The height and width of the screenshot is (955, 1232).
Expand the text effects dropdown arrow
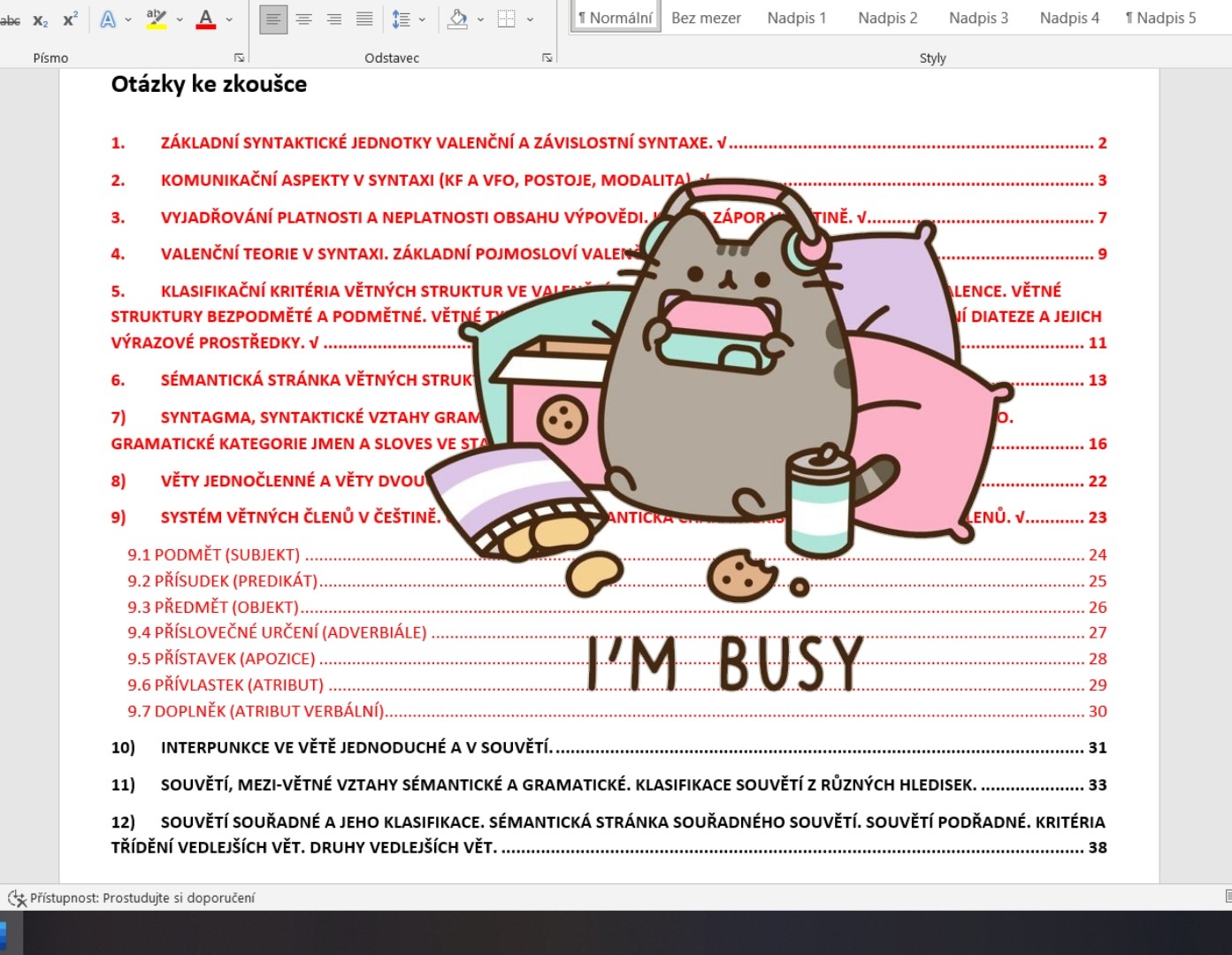(128, 19)
